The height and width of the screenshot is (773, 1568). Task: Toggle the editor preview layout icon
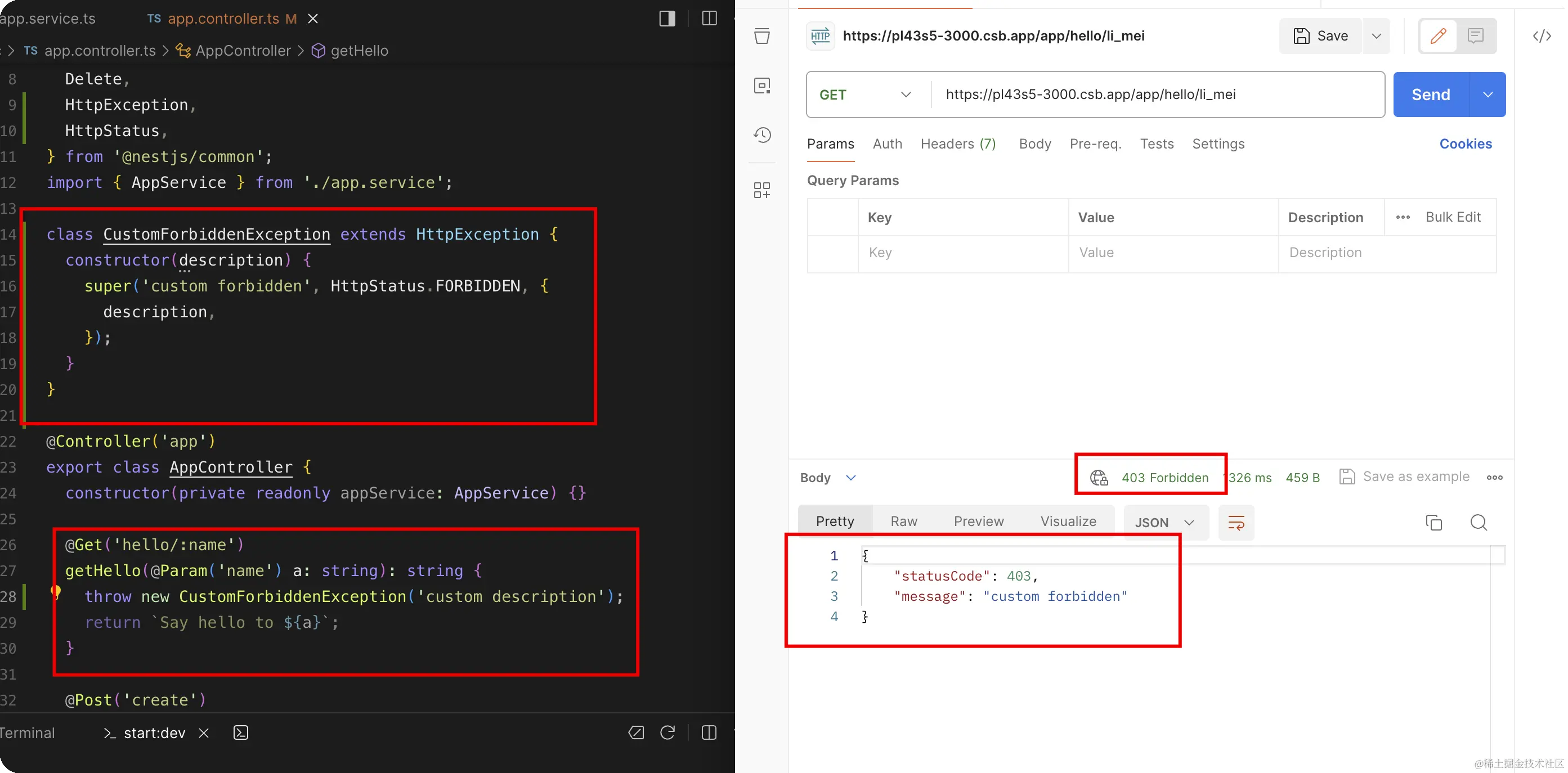(667, 18)
